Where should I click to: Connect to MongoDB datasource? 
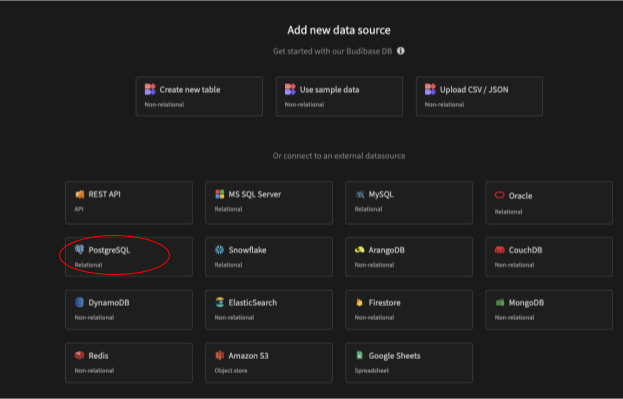(549, 310)
